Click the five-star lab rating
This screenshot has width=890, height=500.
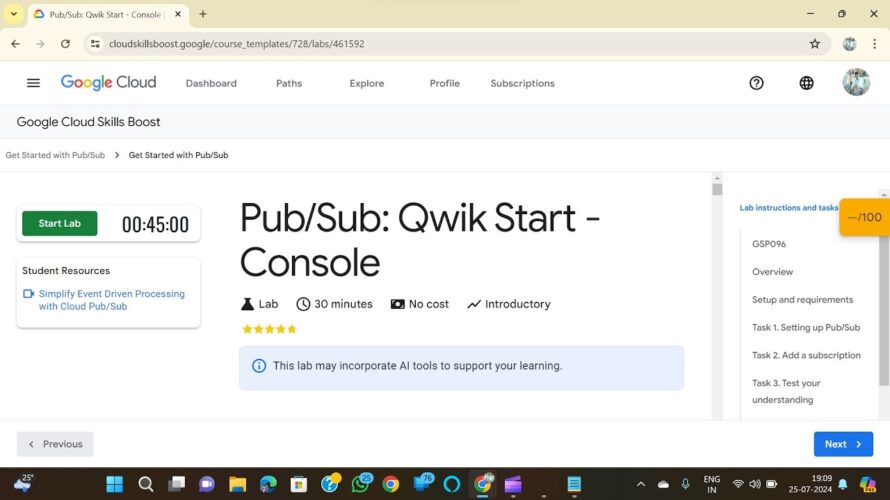[x=269, y=329]
